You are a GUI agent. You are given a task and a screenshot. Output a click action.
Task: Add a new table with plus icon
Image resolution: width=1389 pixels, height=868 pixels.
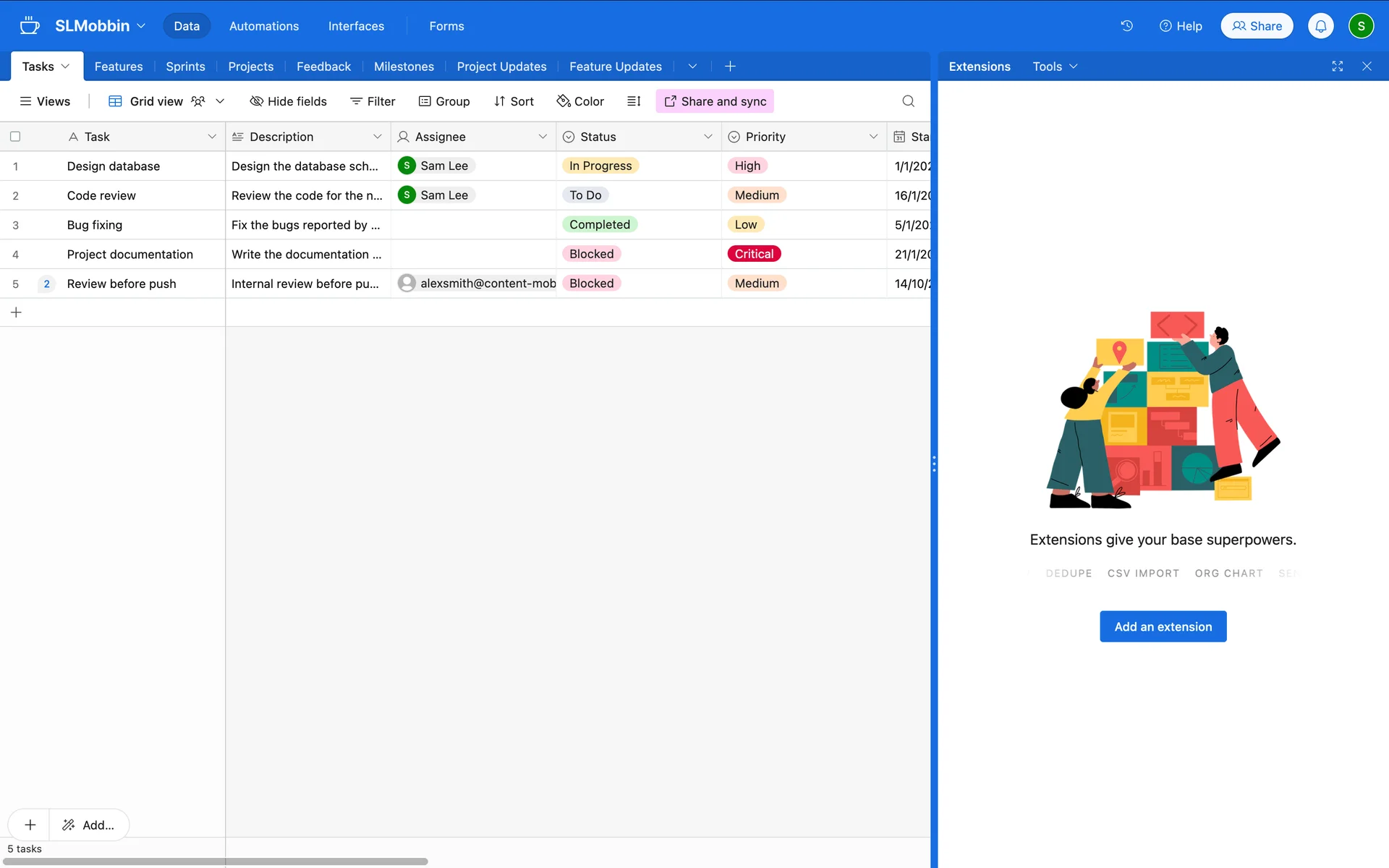730,66
